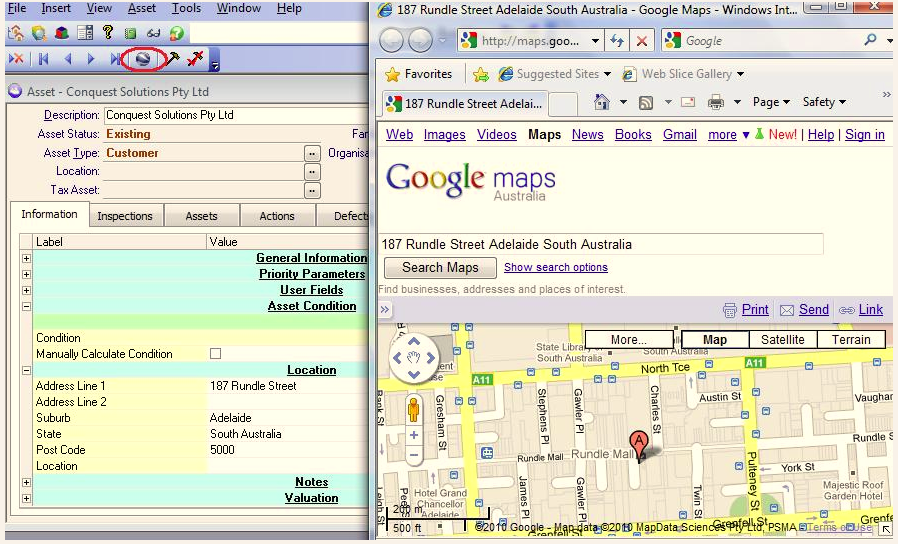Screen dimensions: 898x544
Task: Open the Images link on Google
Action: pyautogui.click(x=444, y=135)
